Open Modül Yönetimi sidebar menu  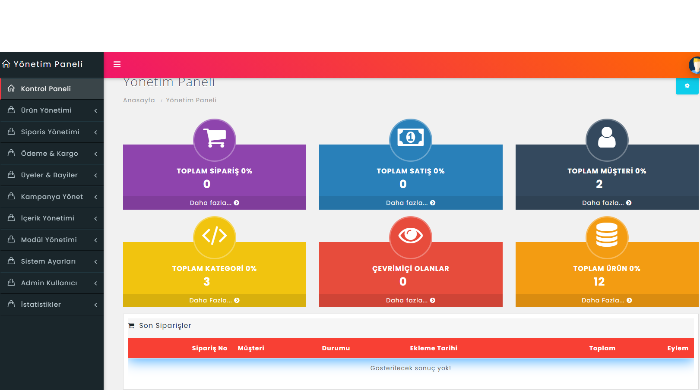click(52, 240)
